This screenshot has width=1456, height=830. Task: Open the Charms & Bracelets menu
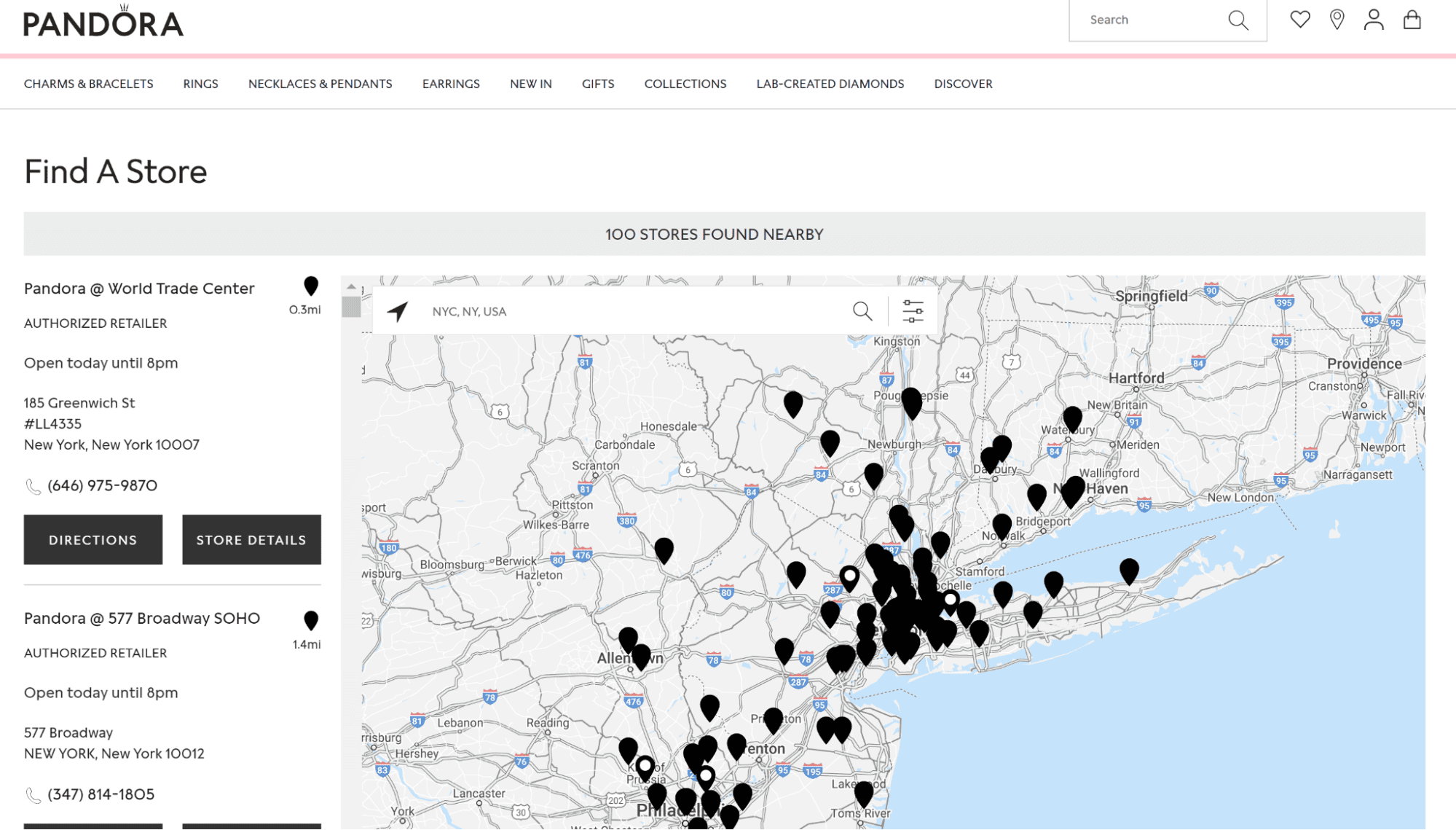click(x=88, y=84)
